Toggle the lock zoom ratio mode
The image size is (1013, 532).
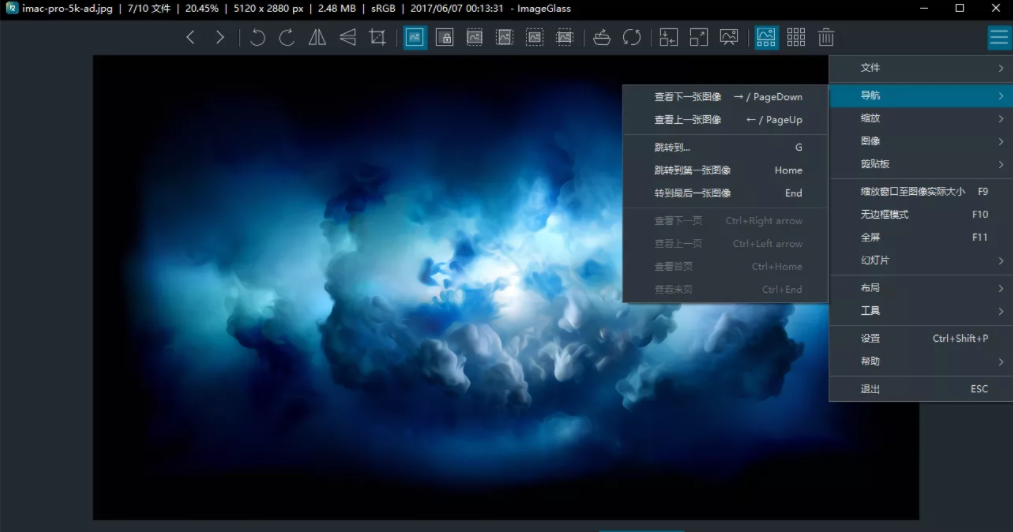click(445, 38)
